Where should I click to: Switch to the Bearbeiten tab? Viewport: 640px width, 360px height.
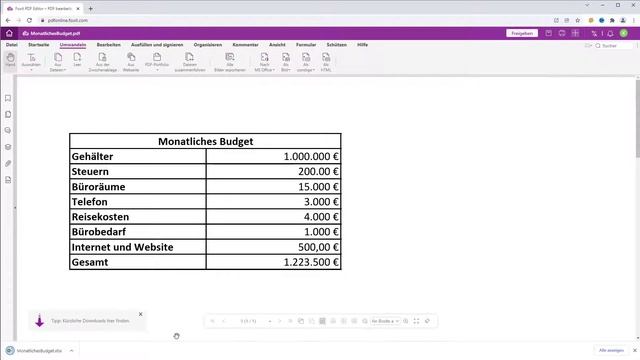[x=109, y=44]
